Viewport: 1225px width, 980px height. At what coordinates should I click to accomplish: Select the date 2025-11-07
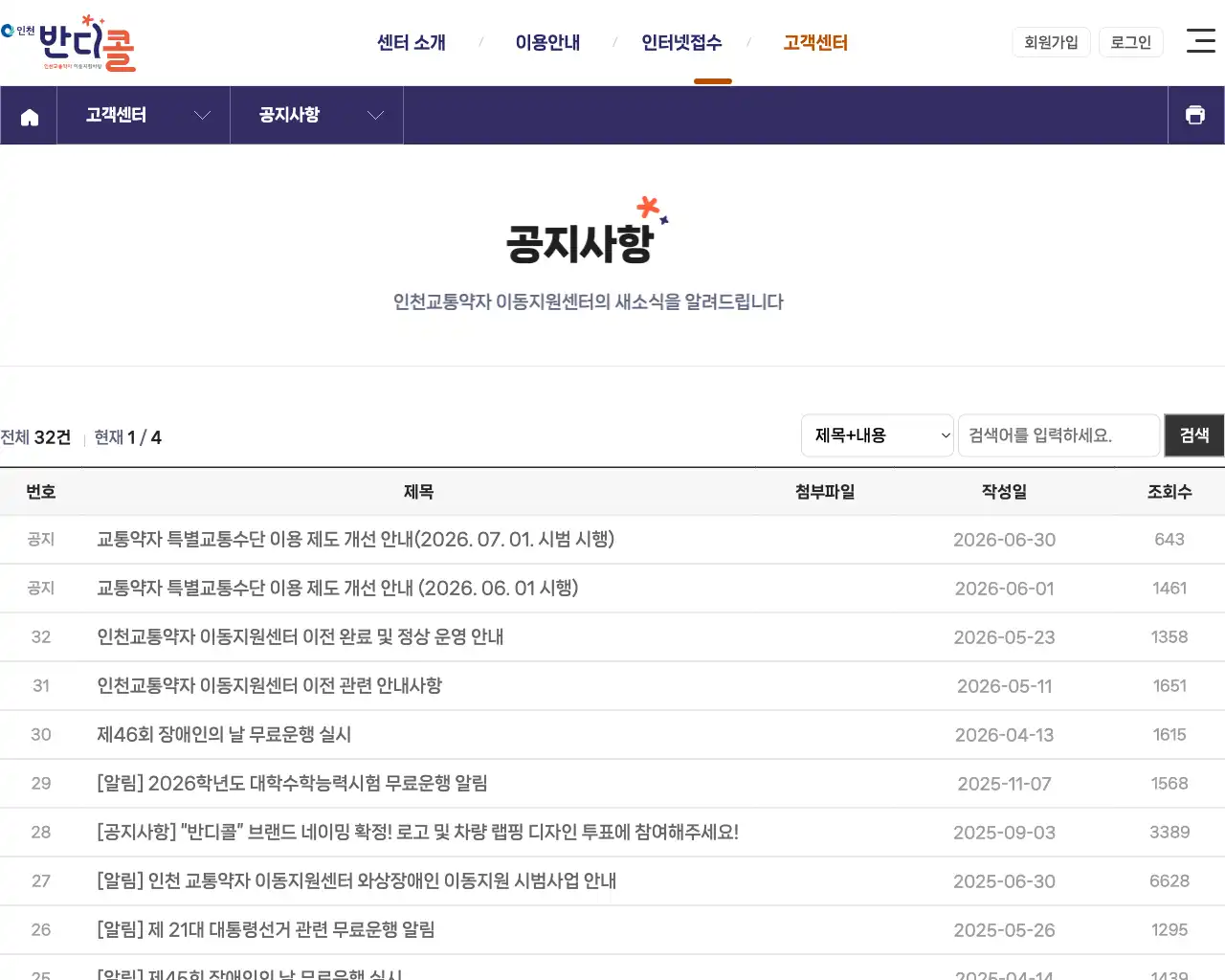coord(1004,784)
